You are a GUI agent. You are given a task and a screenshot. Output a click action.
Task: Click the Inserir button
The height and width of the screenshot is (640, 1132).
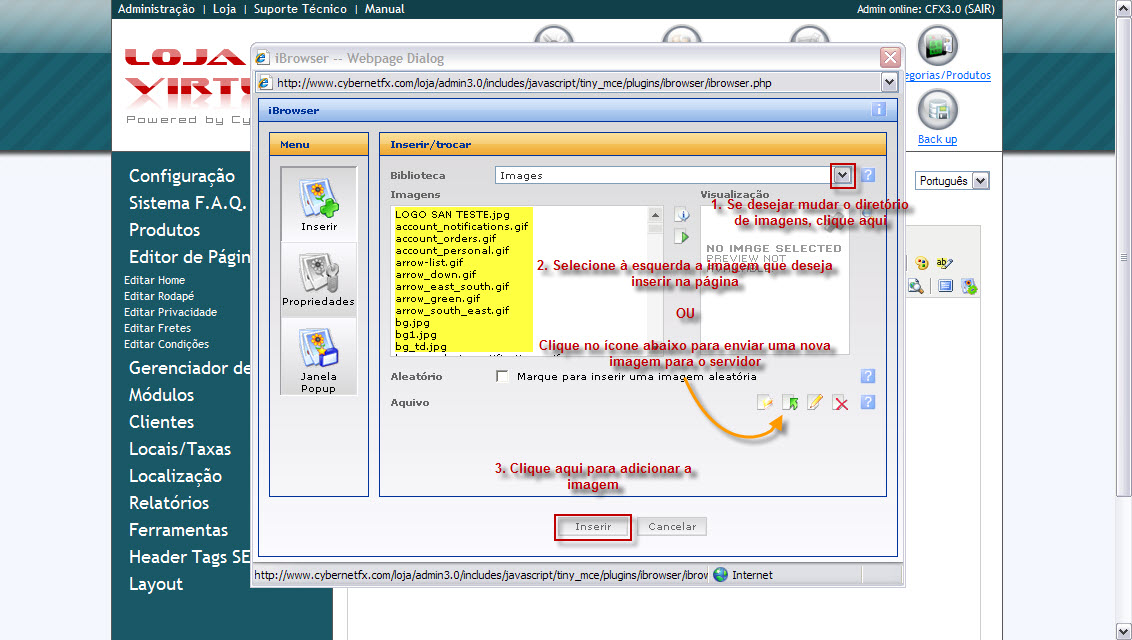593,526
